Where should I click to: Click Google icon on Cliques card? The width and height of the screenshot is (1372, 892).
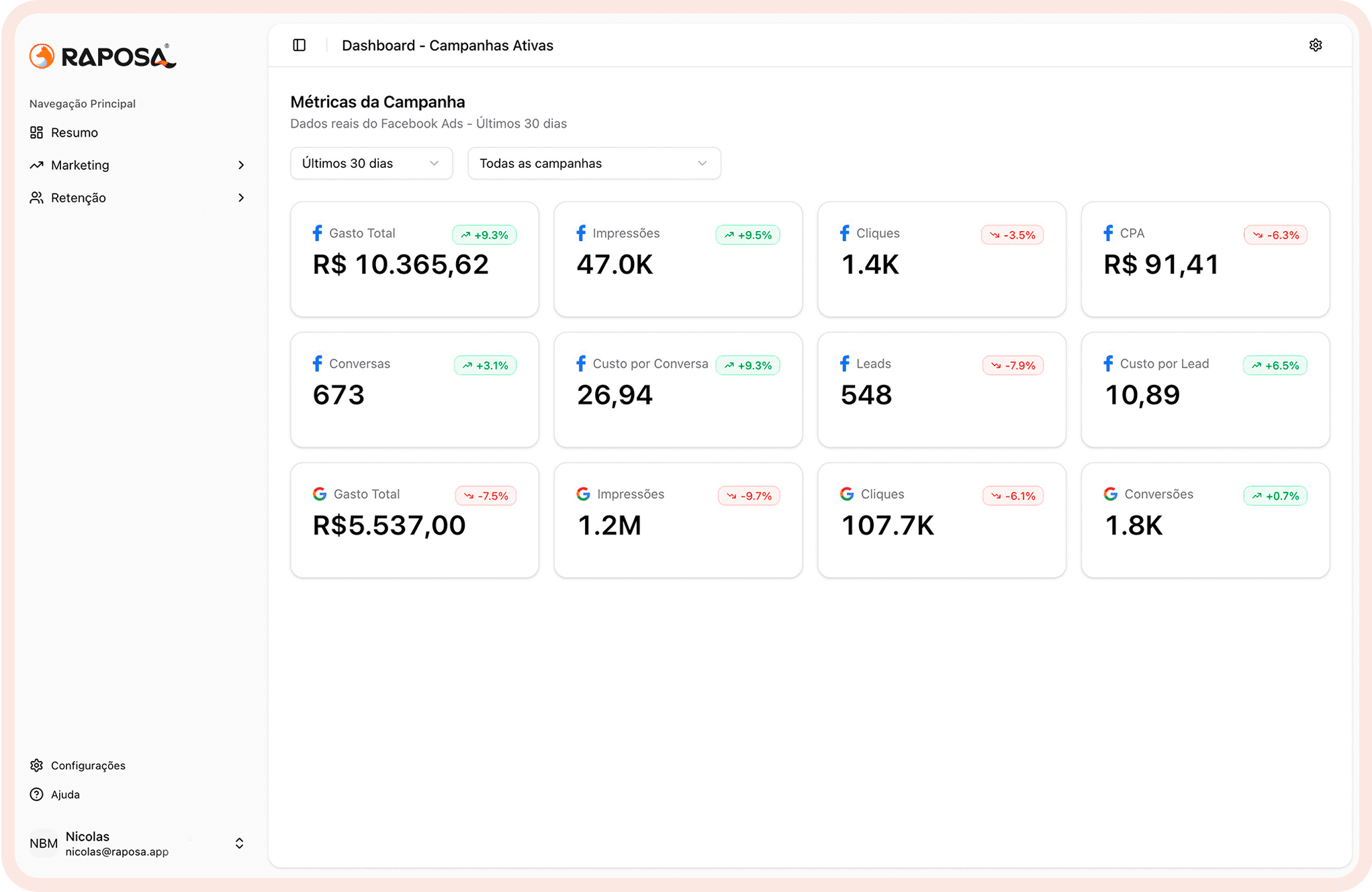[x=847, y=494]
